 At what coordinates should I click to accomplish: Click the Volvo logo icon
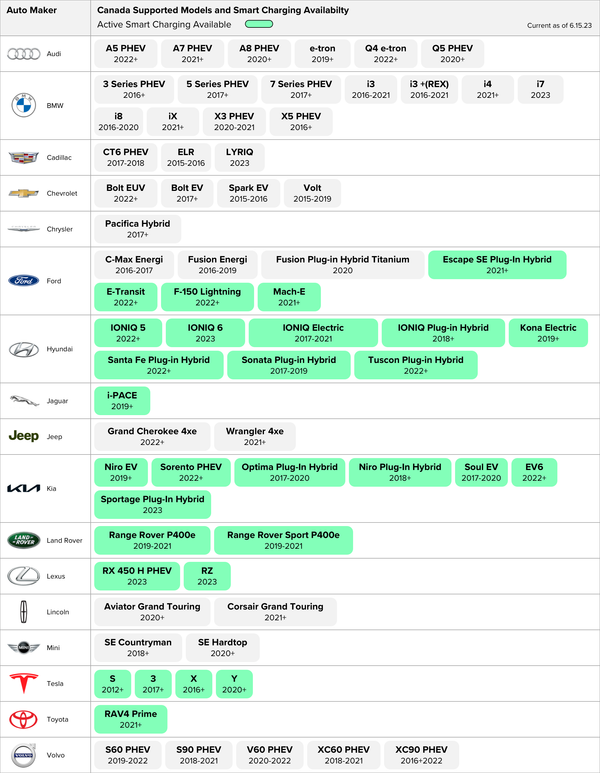coord(23,755)
